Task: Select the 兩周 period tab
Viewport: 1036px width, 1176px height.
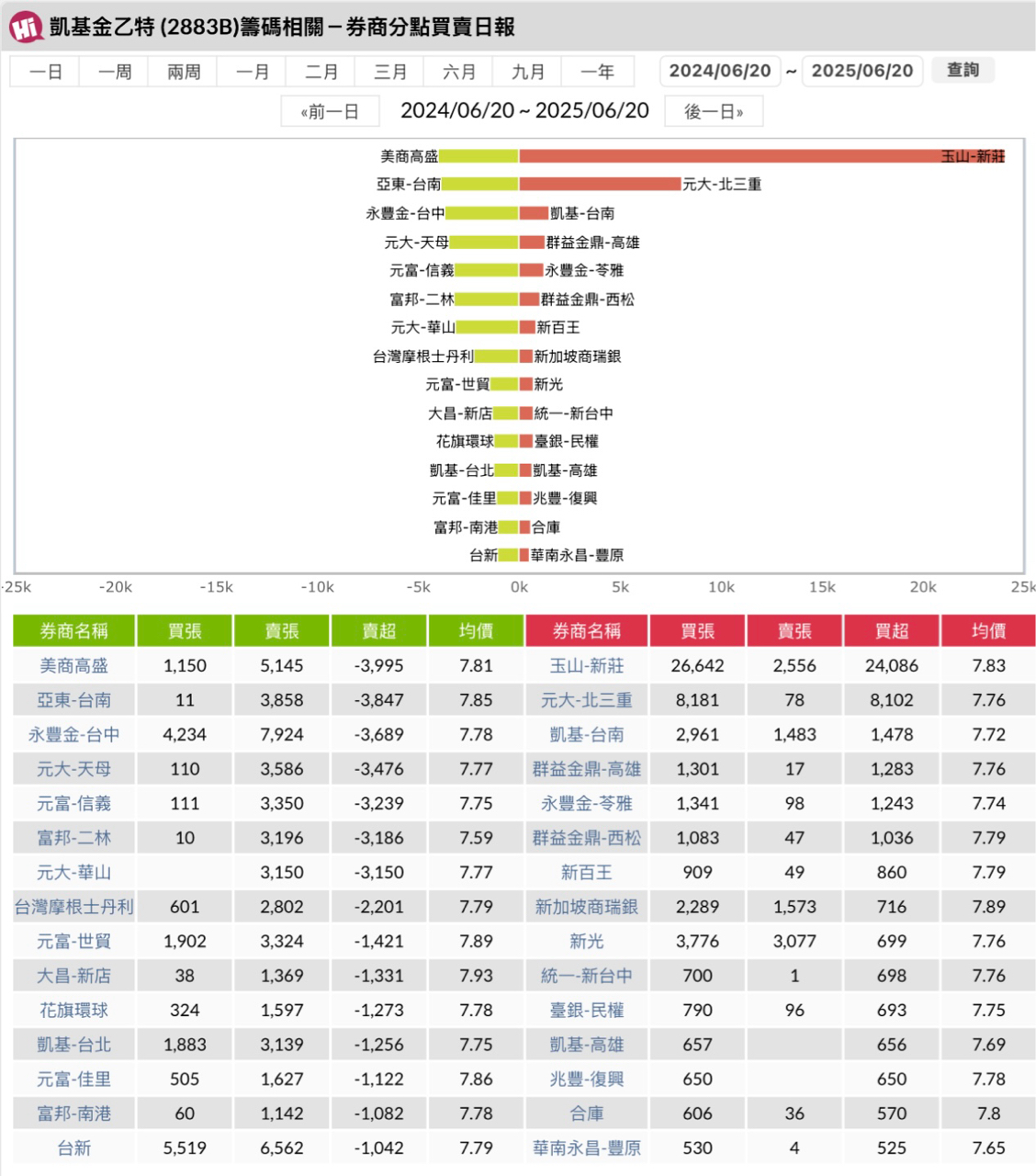Action: pos(183,72)
